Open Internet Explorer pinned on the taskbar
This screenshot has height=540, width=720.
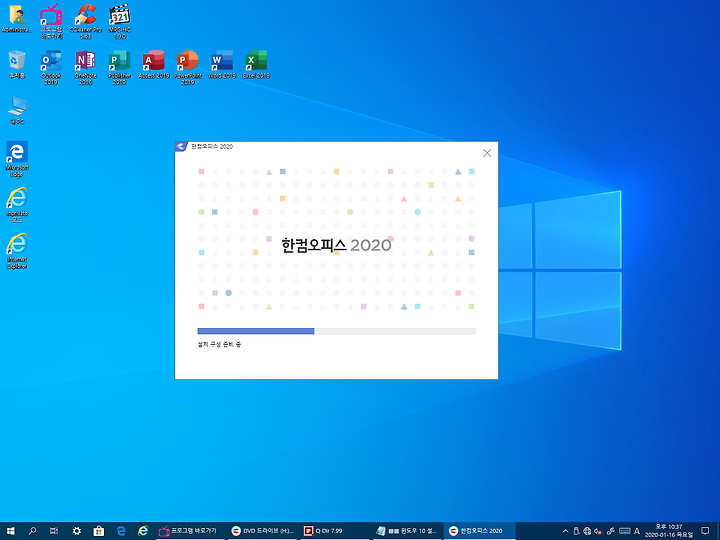pyautogui.click(x=143, y=531)
